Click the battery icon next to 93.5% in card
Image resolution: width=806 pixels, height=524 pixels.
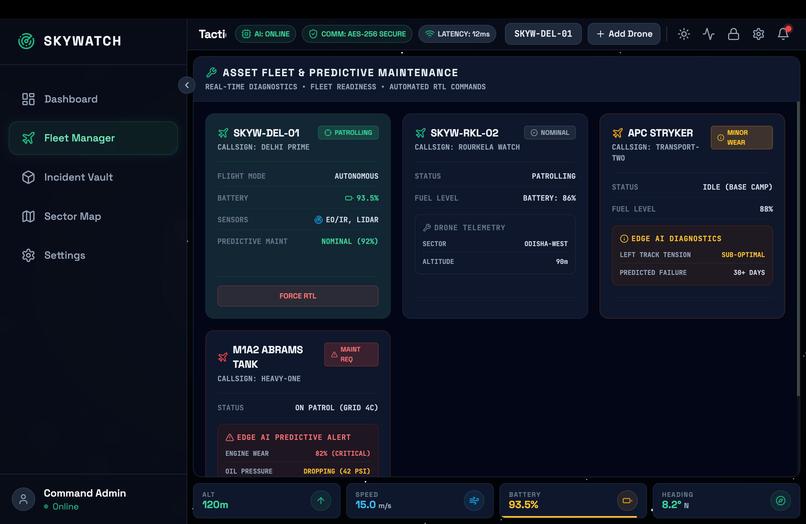click(x=349, y=198)
